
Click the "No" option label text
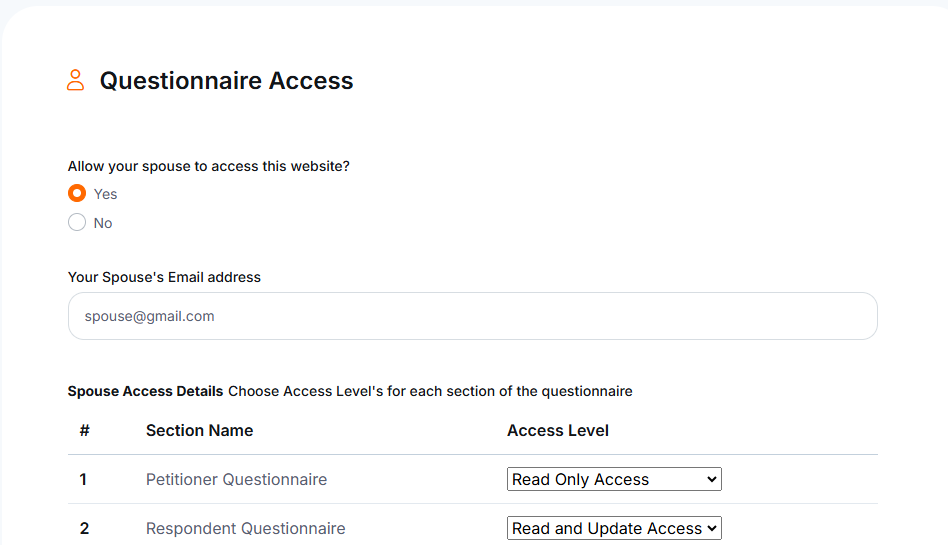tap(103, 223)
